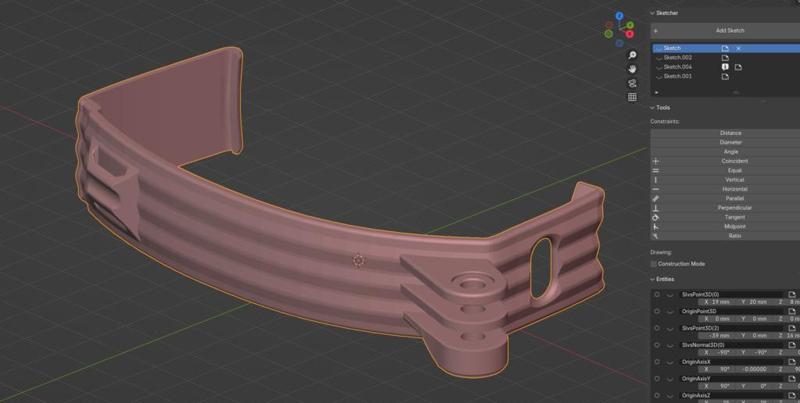This screenshot has width=800, height=403.
Task: Click the page icon on the Sketch.001 row
Action: [725, 77]
